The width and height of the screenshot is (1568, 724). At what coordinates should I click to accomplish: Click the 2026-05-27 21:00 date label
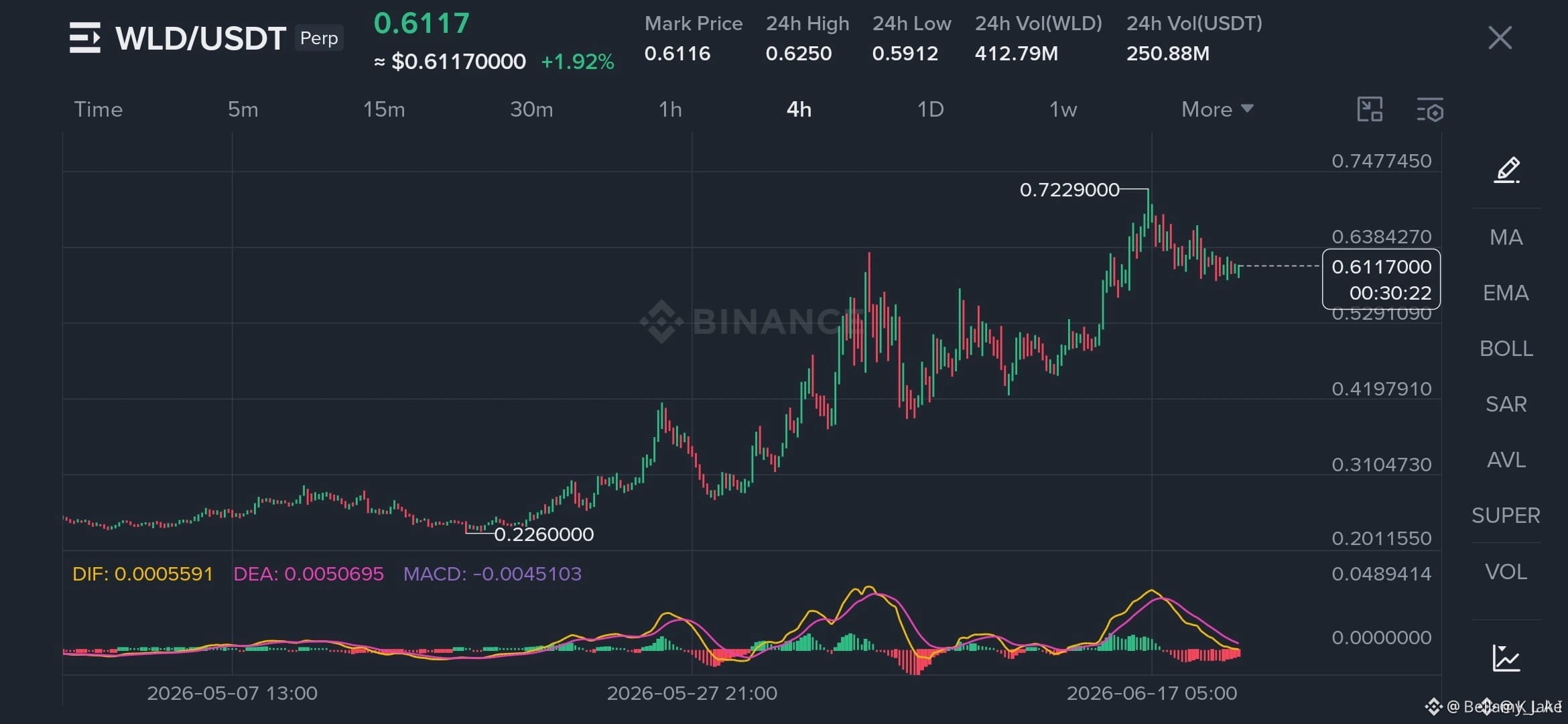point(692,693)
